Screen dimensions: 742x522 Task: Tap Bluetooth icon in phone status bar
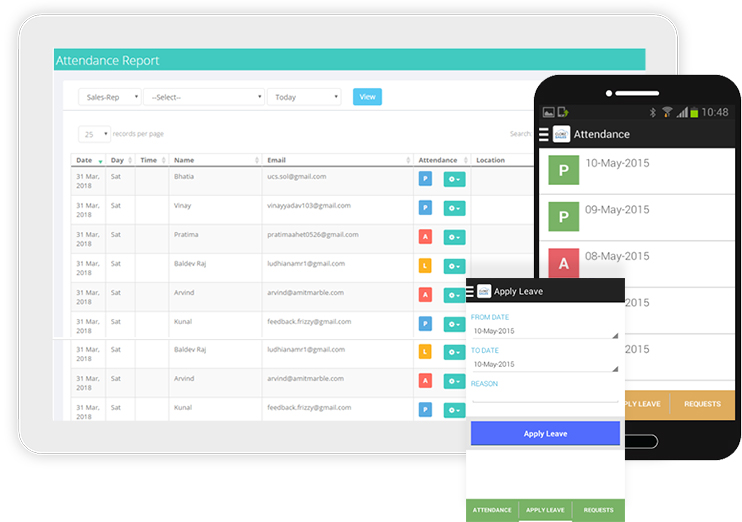coord(653,112)
